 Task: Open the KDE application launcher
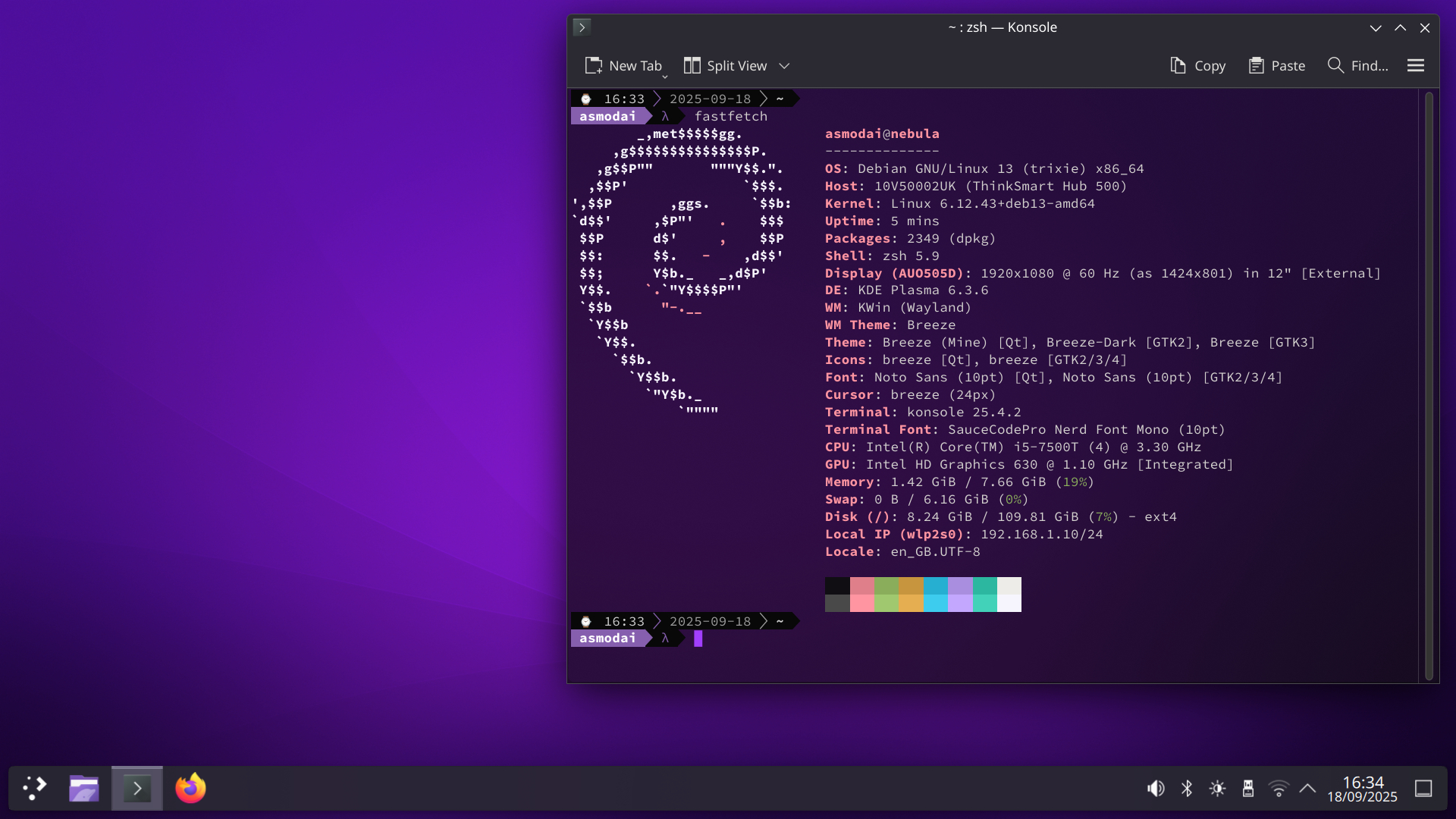(34, 788)
